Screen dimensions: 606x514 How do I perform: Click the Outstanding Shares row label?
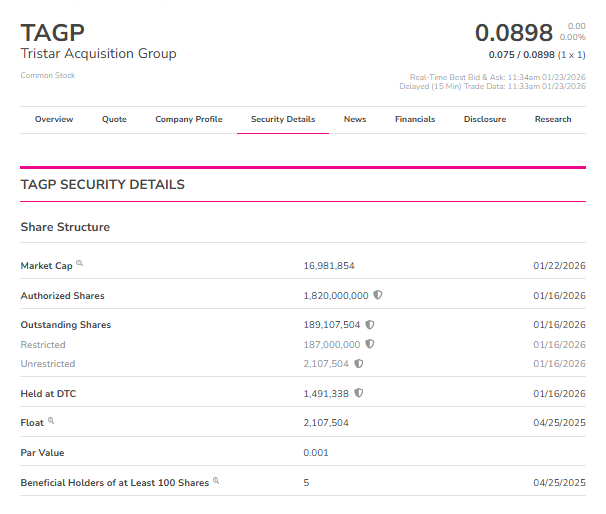[66, 325]
